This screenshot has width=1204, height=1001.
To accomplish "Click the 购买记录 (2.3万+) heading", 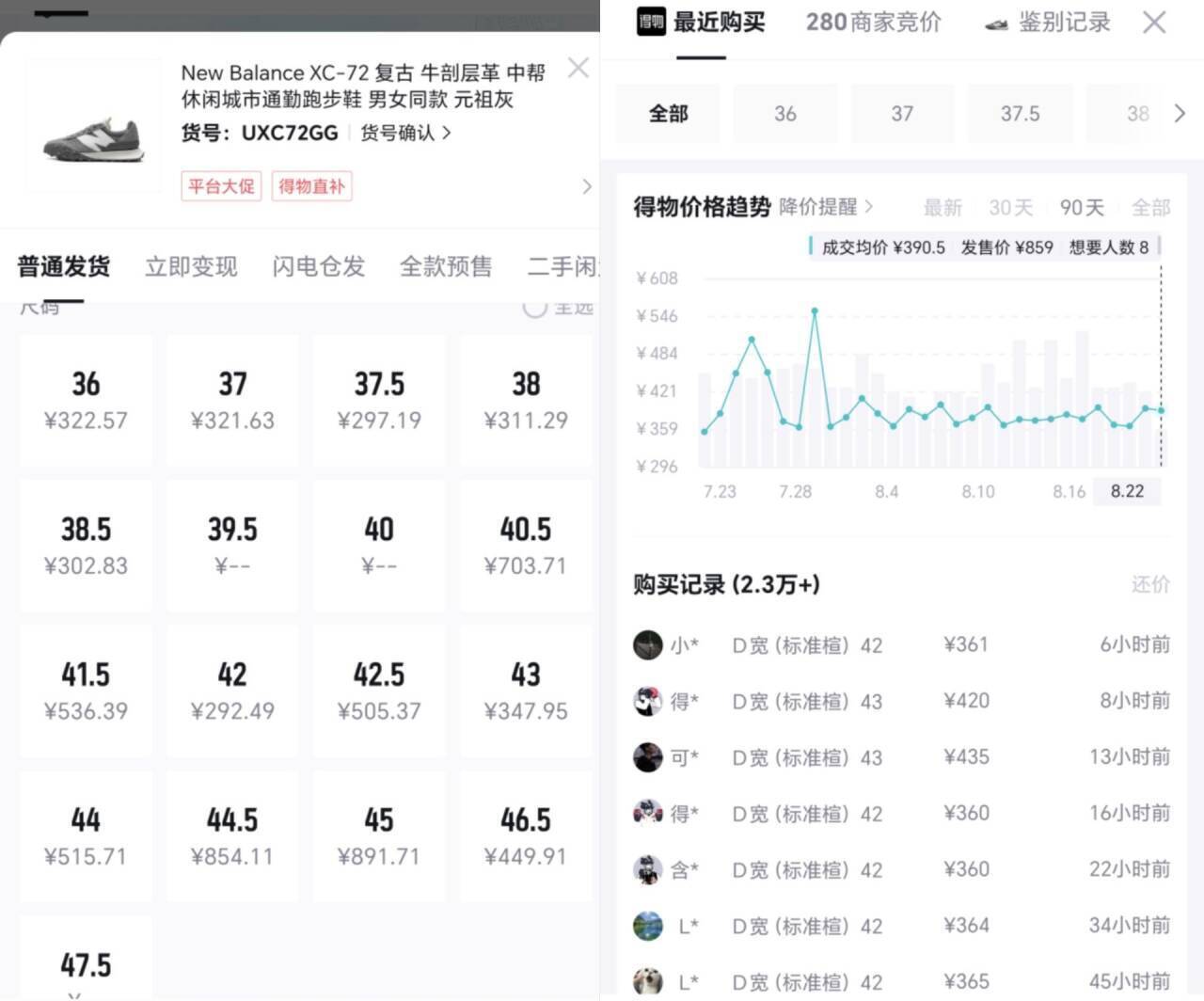I will (x=726, y=584).
